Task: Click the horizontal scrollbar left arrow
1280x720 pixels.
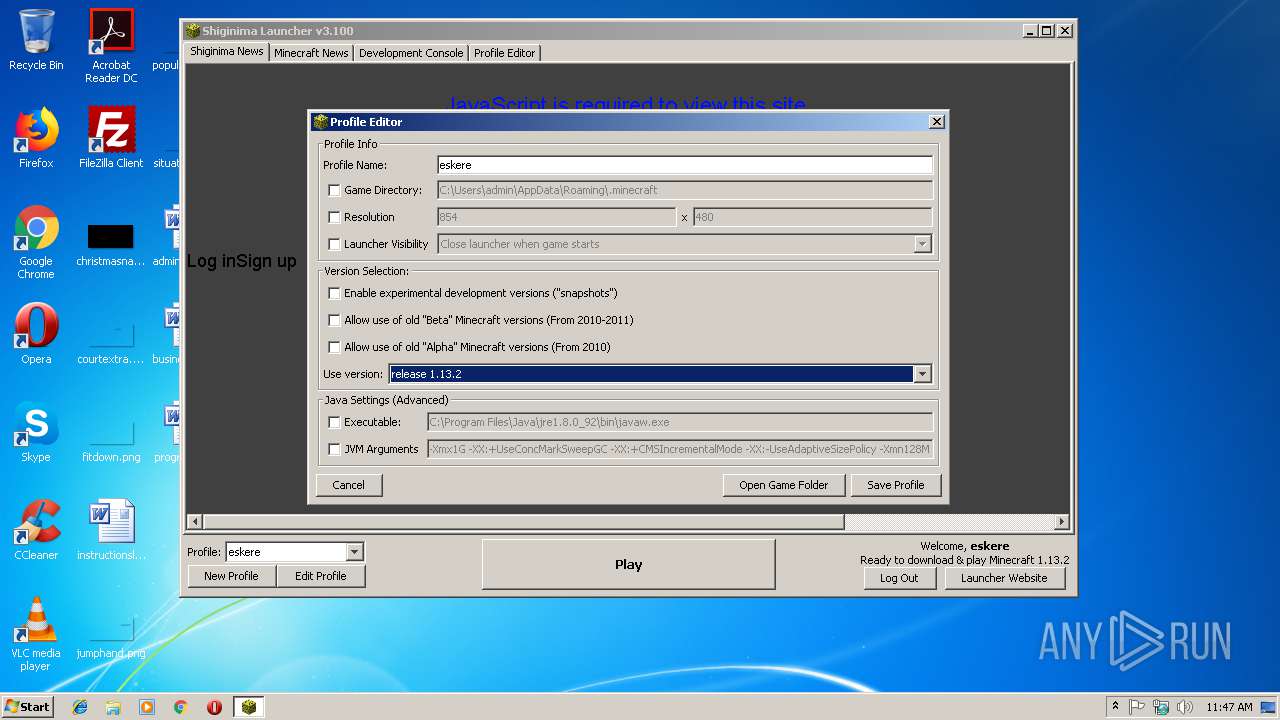Action: pyautogui.click(x=195, y=522)
